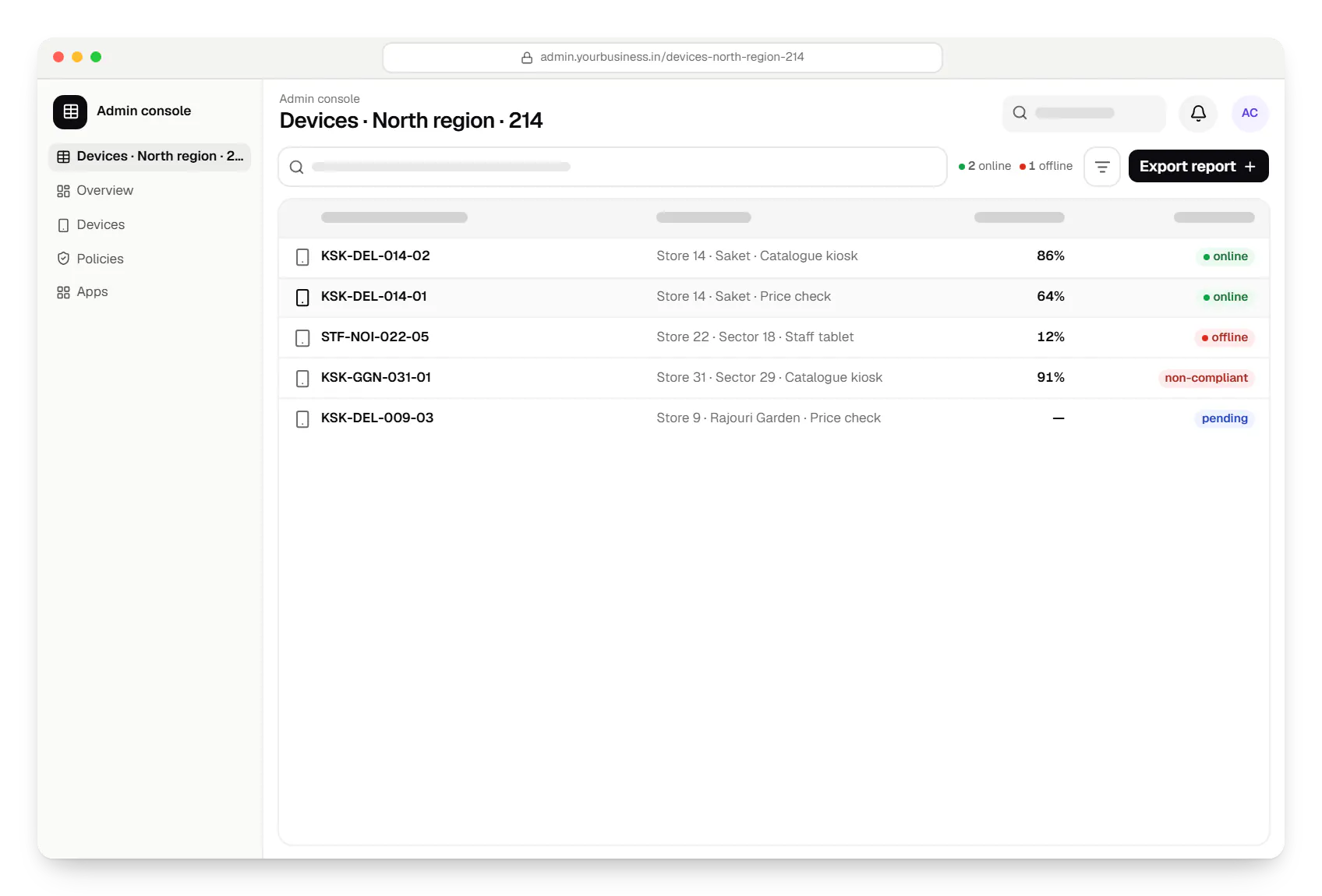
Task: Click the non-compliant status badge
Action: coord(1206,379)
